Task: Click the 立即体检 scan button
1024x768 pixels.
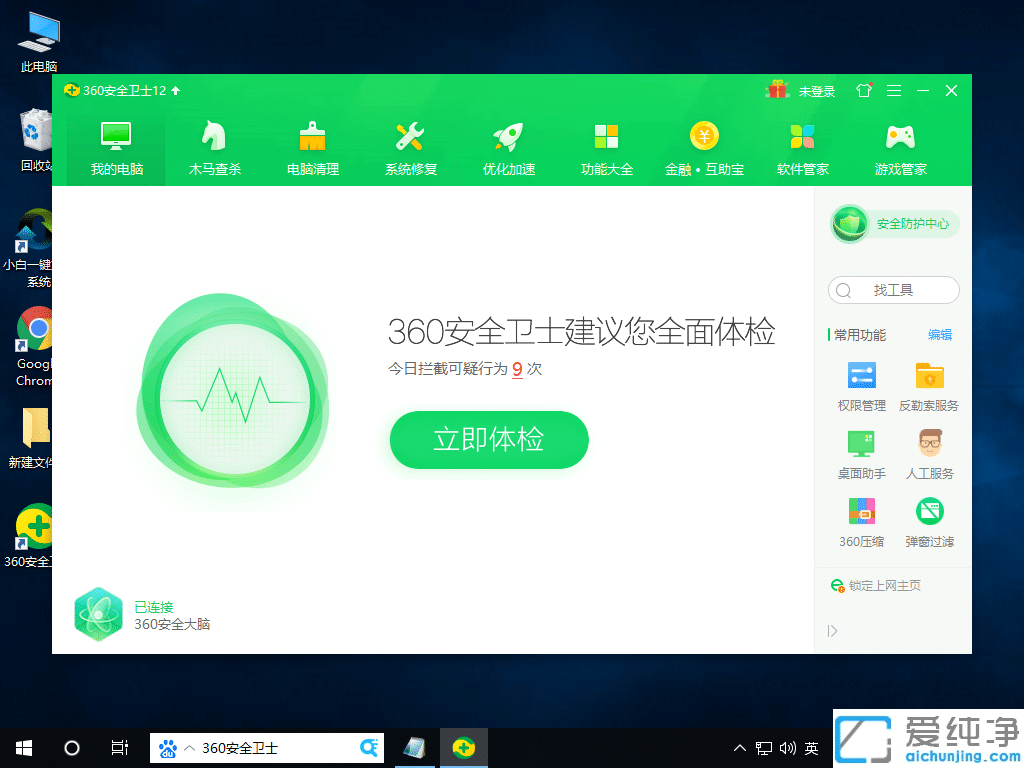Action: click(488, 439)
